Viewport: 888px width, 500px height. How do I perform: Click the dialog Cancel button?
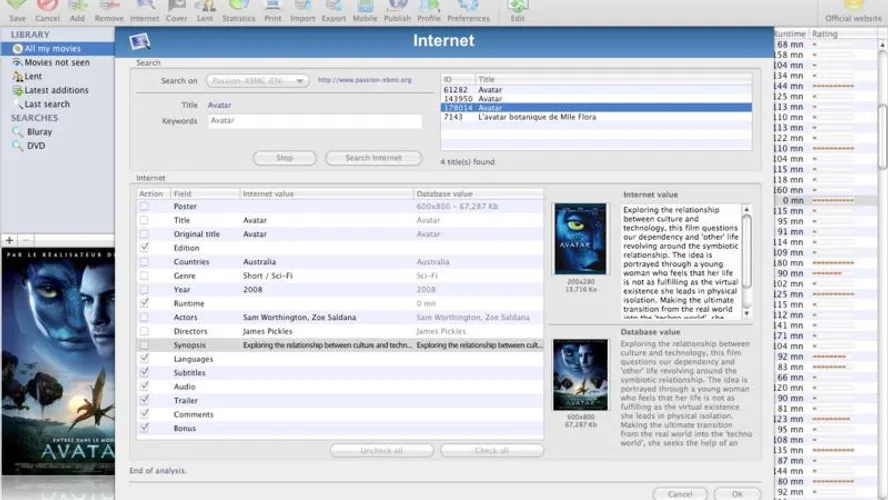680,494
